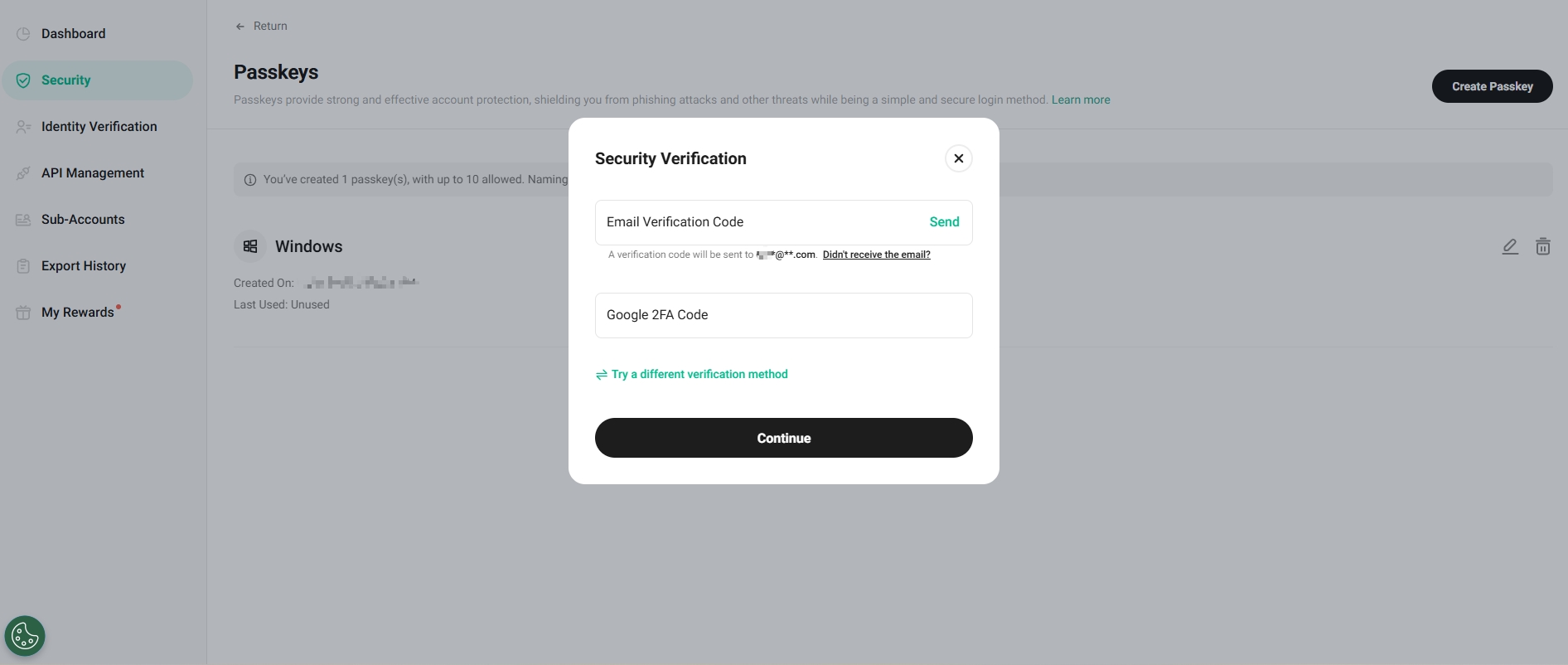View My Rewards section

(x=77, y=313)
